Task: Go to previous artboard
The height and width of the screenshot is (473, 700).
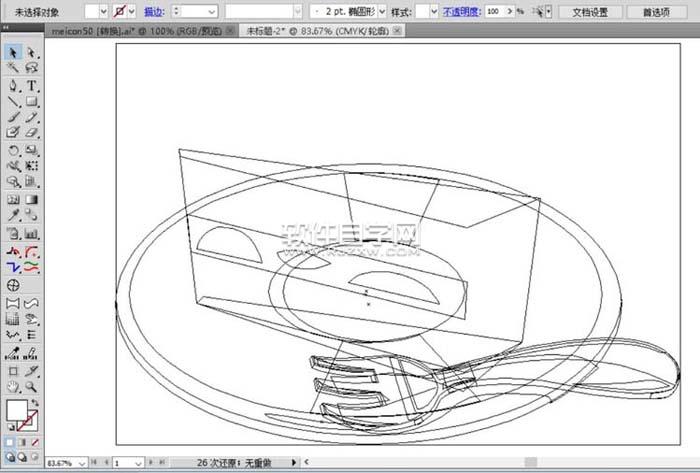Action: (106, 462)
